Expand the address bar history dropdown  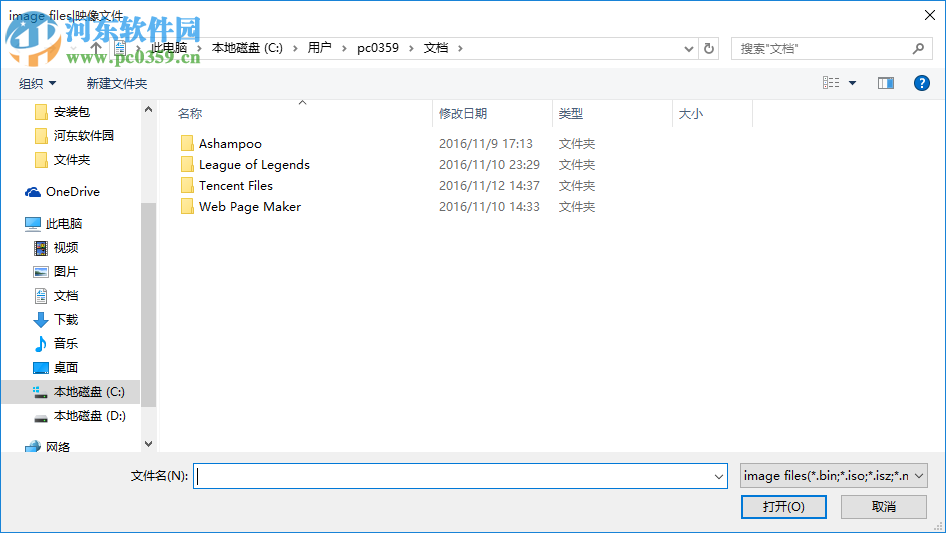tap(688, 49)
